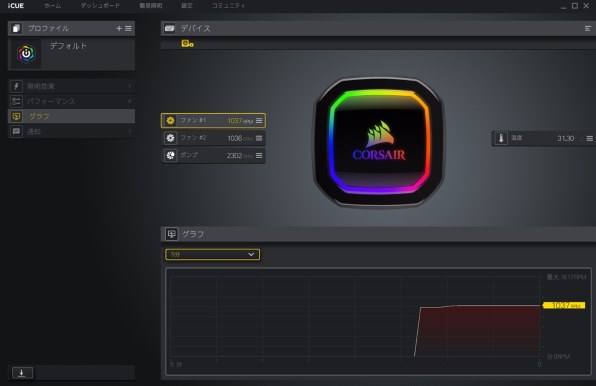Click the Corsair cooler pump head image

pos(379,142)
